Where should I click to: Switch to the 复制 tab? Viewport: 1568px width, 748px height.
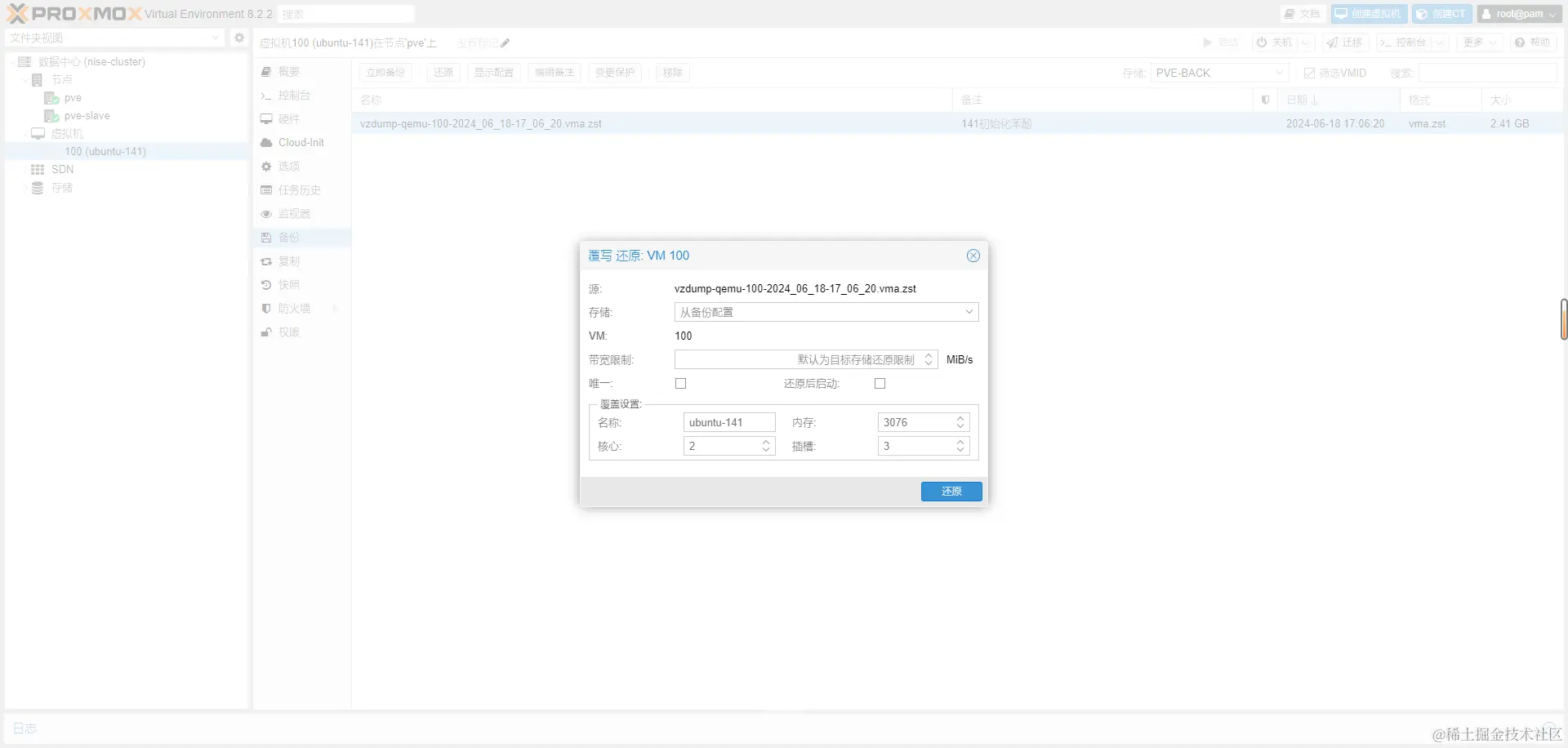tap(302, 261)
